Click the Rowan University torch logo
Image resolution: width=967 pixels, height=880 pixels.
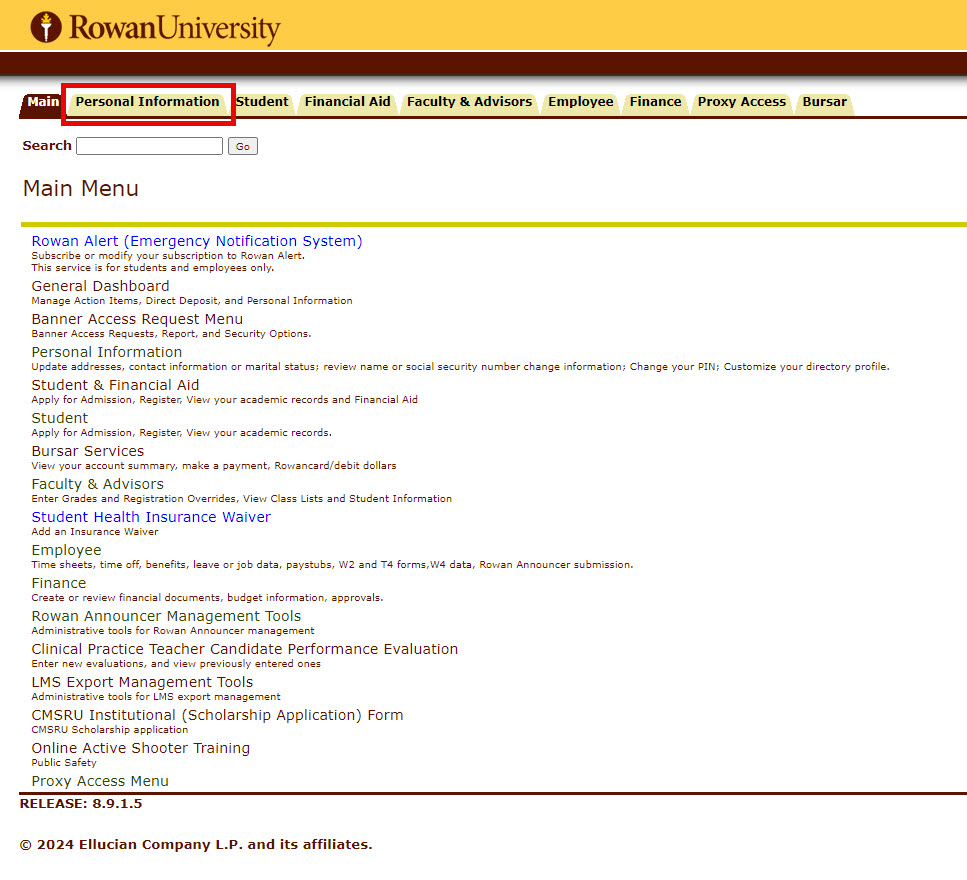pos(46,27)
